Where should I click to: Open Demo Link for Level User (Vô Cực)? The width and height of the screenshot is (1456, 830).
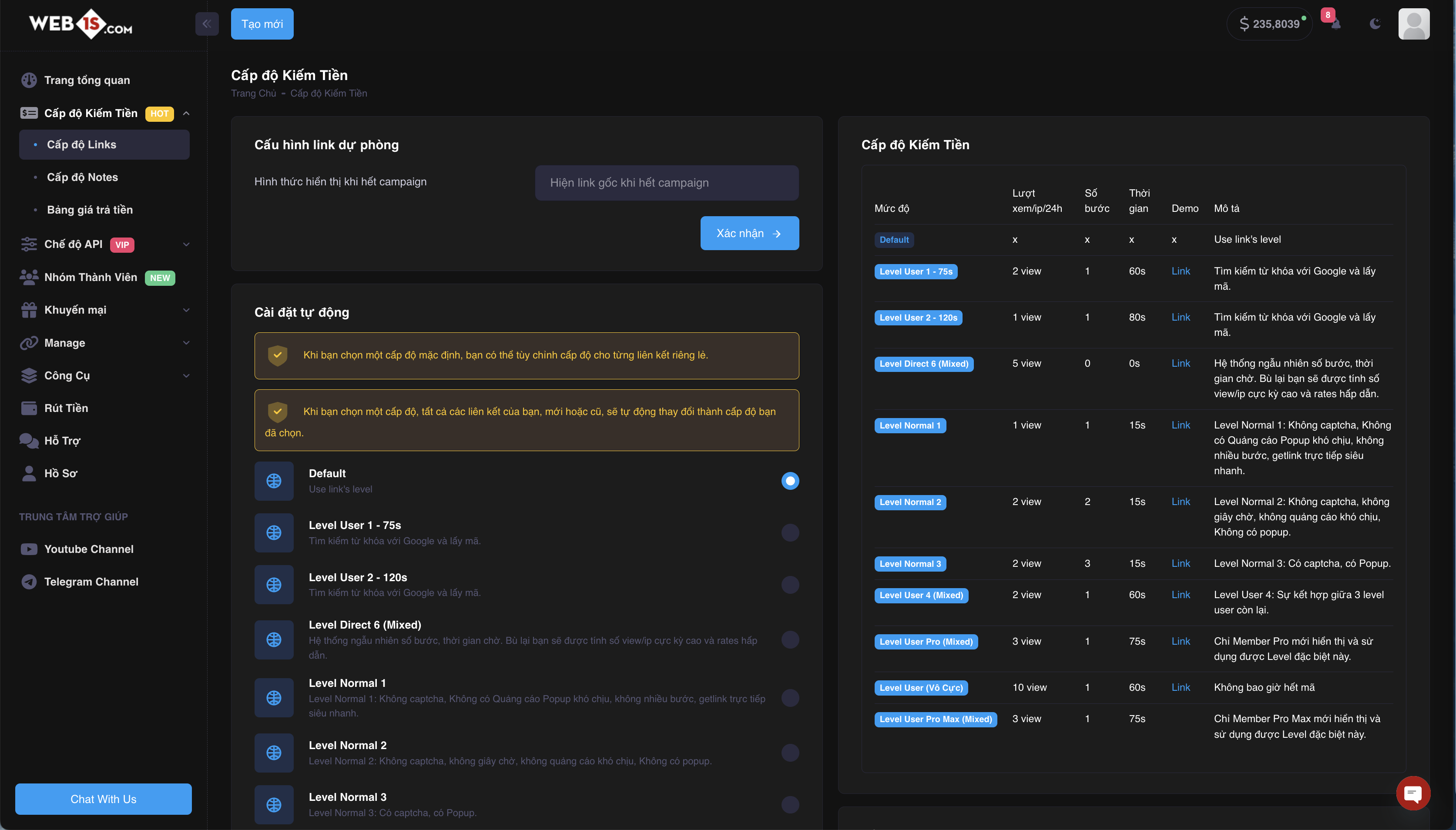coord(1181,687)
